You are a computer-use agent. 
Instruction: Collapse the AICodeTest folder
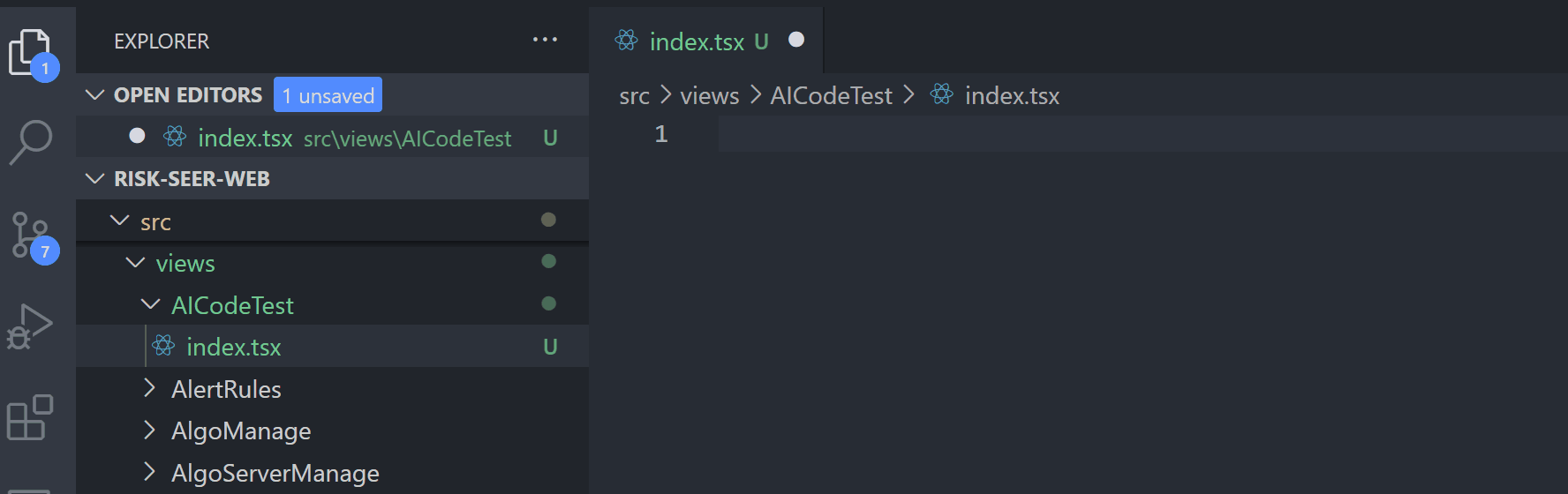pos(151,304)
